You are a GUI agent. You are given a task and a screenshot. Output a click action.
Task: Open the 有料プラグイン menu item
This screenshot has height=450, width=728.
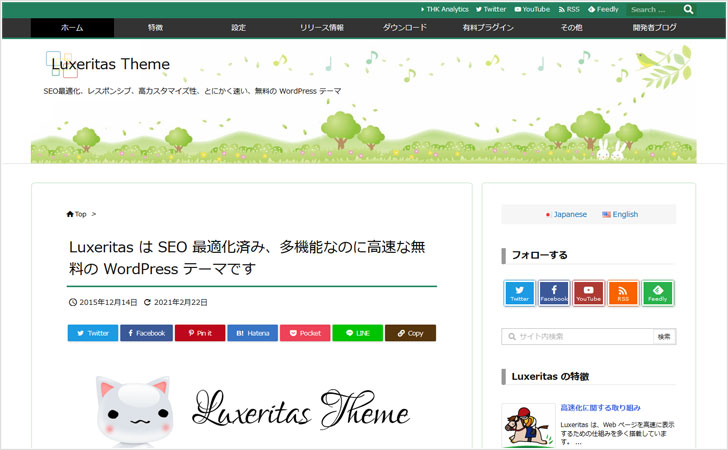[x=488, y=28]
